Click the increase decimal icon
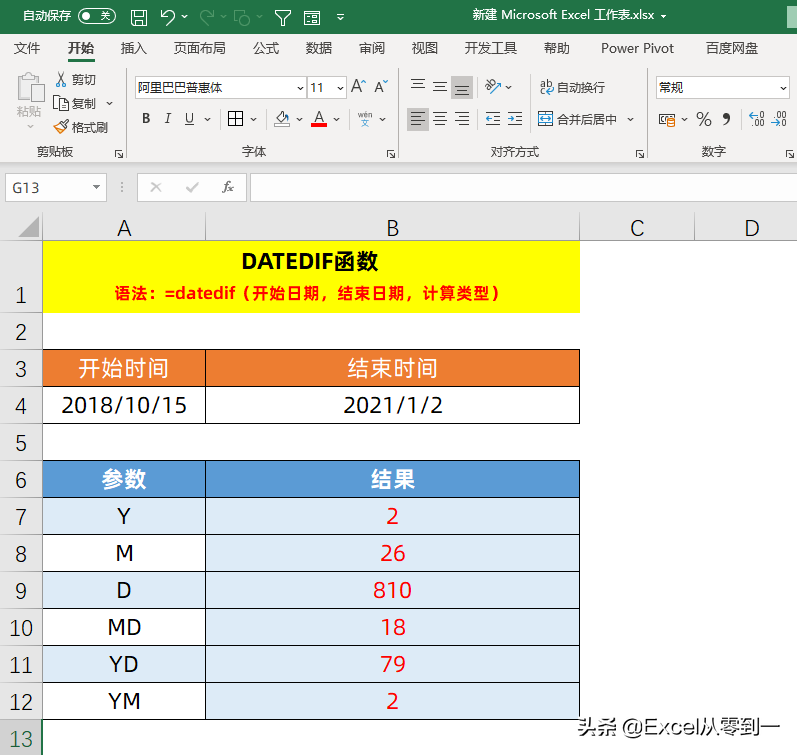 click(756, 119)
